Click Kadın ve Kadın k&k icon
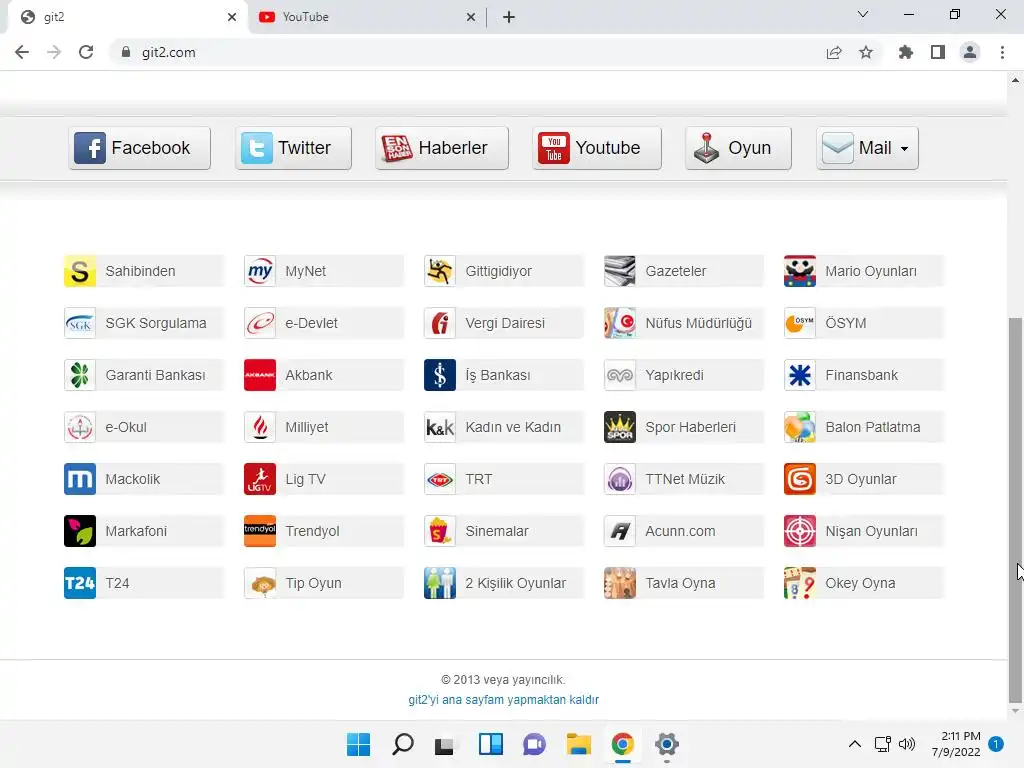The height and width of the screenshot is (768, 1024). [x=440, y=427]
